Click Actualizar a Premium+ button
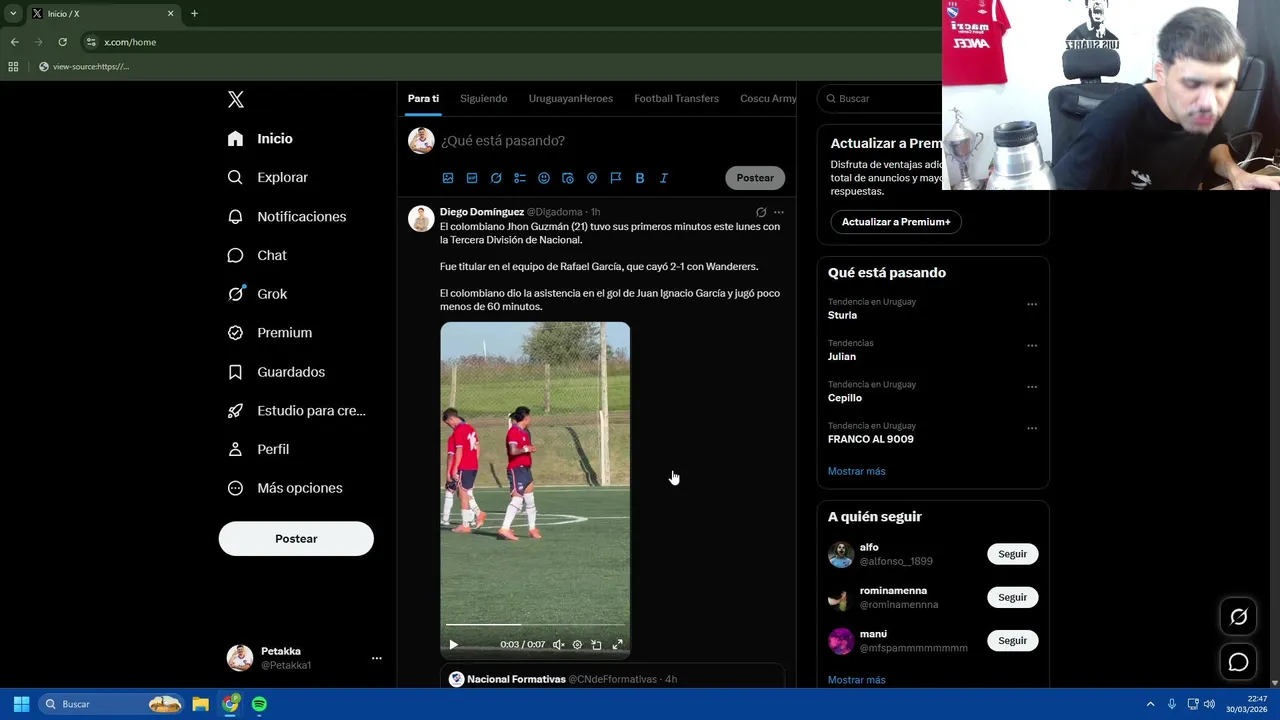Screen dimensions: 1280x720 pyautogui.click(x=896, y=222)
